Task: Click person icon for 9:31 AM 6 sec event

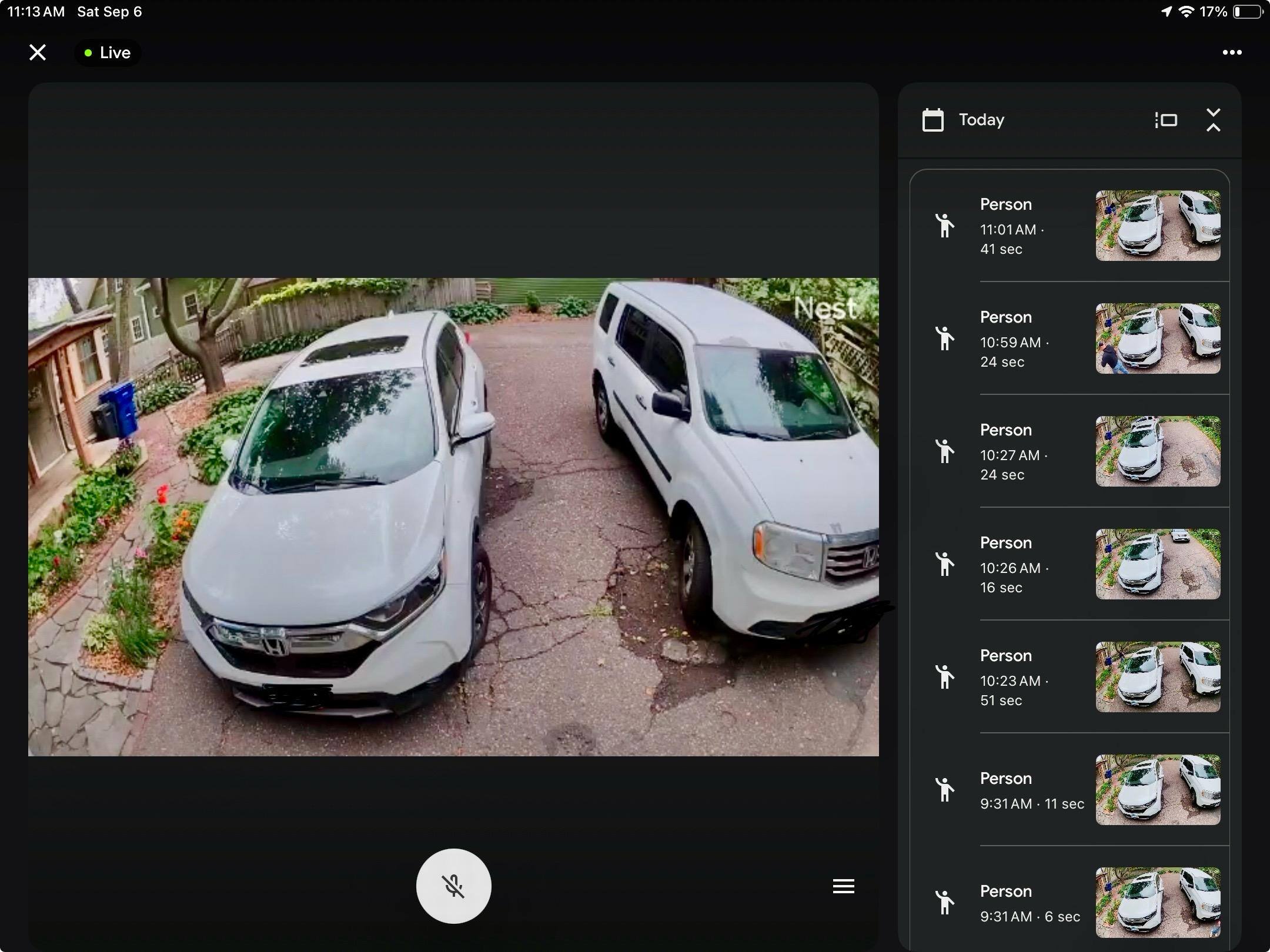Action: (944, 903)
